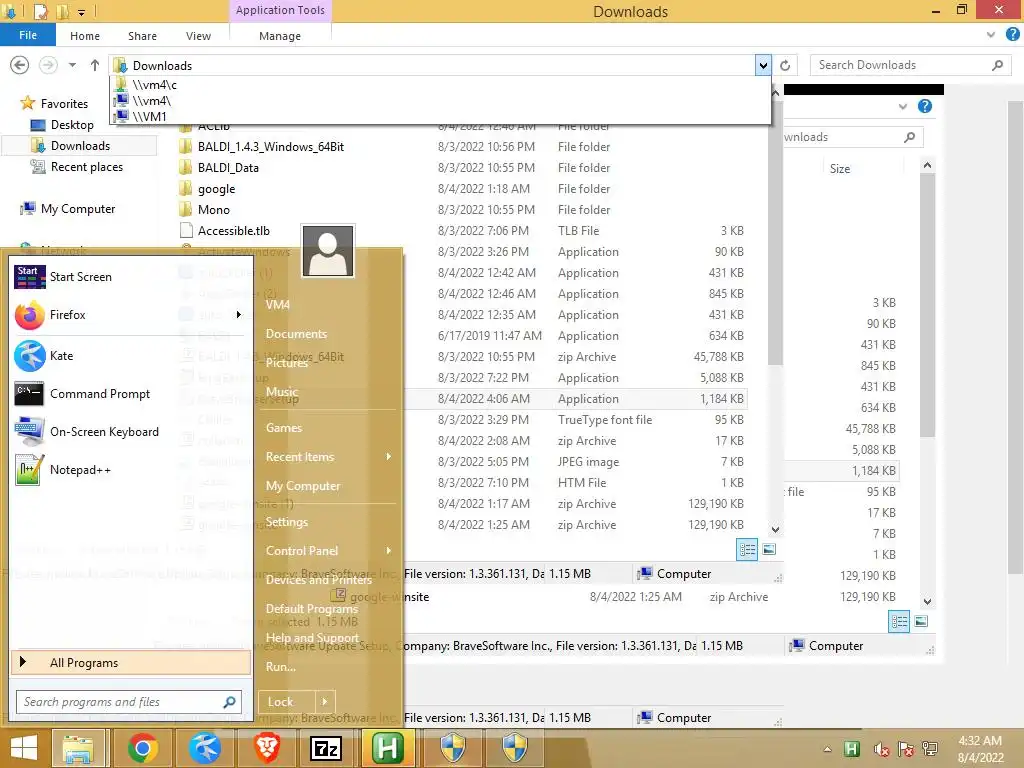
Task: Click the search magnifier in start menu
Action: [229, 702]
